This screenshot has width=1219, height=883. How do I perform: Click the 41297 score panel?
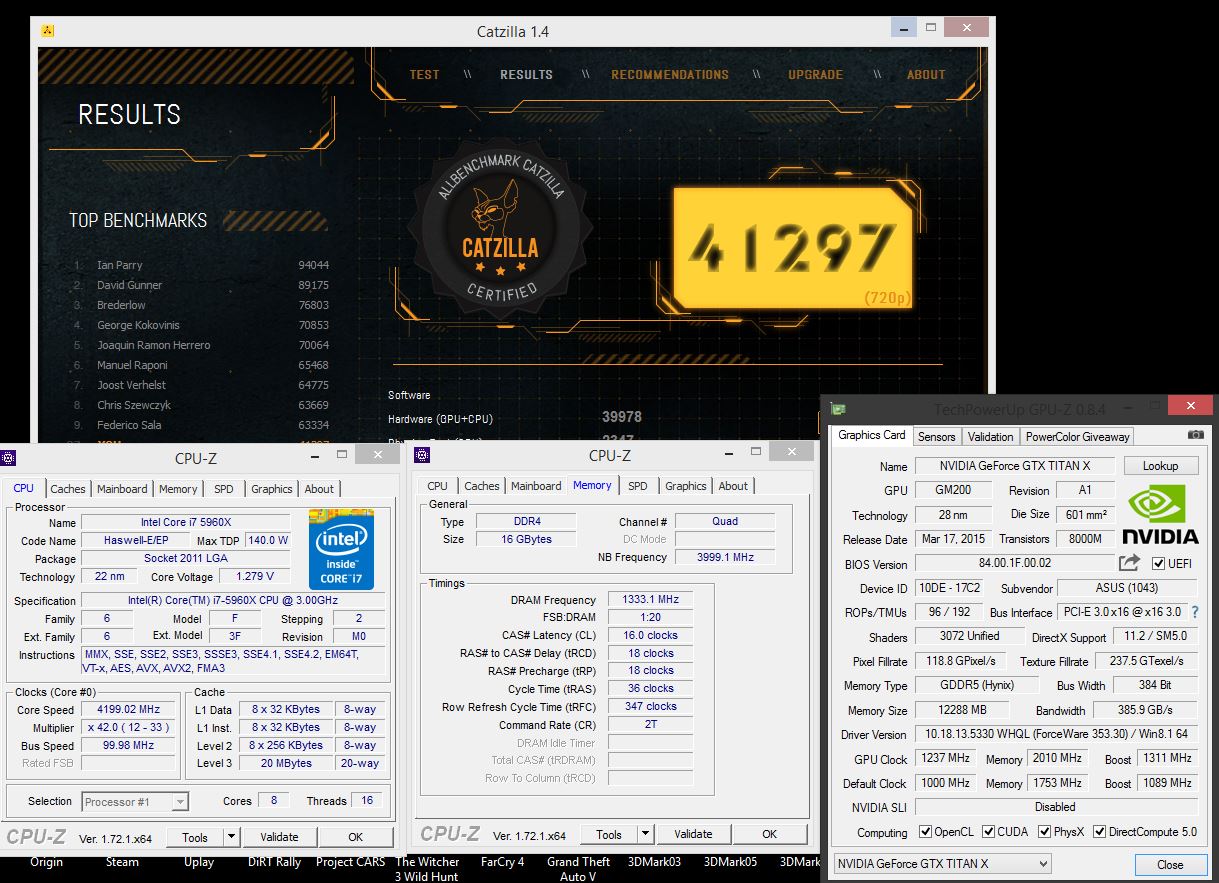[793, 247]
